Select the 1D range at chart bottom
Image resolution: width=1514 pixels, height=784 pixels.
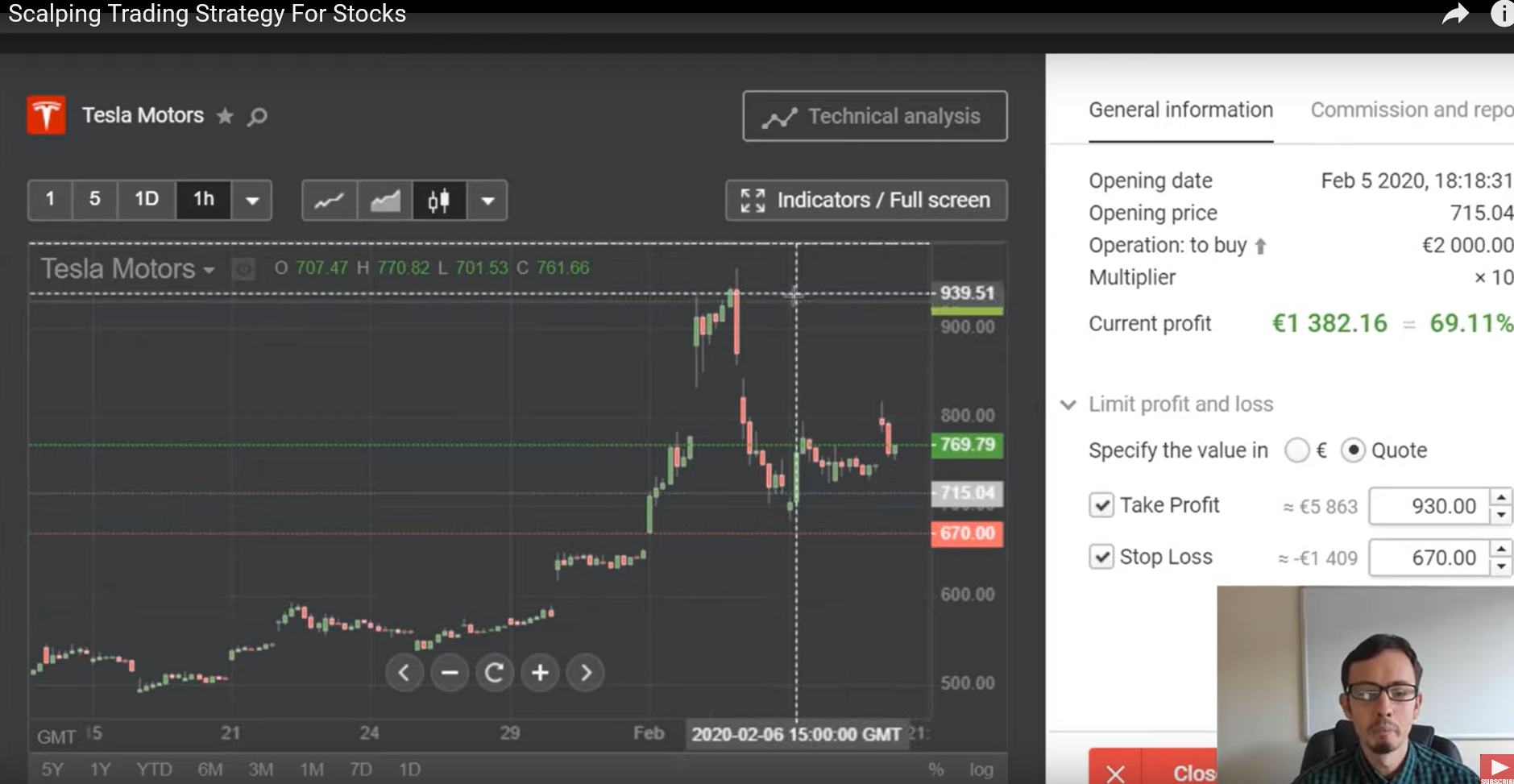point(409,769)
